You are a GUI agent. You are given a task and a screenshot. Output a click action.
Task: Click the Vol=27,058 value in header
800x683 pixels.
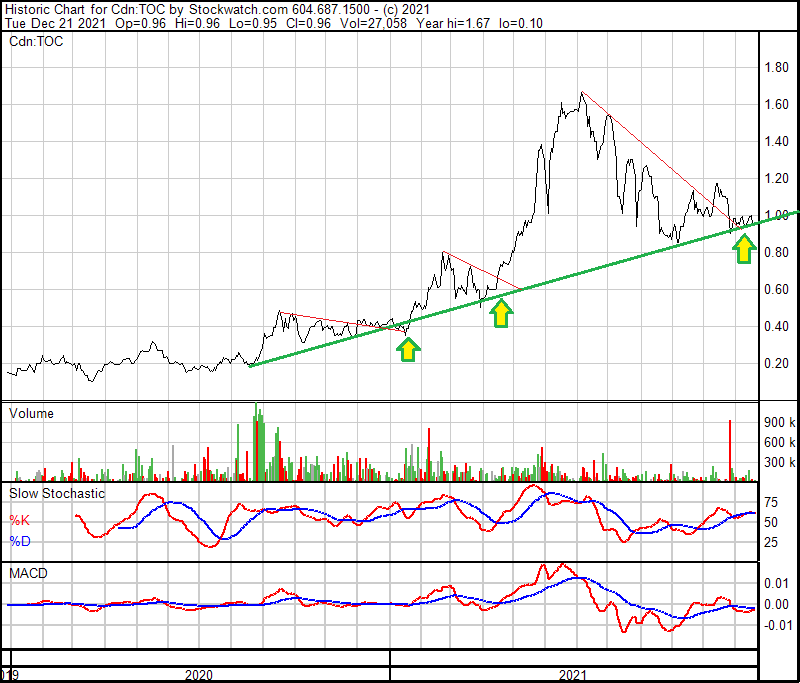pyautogui.click(x=373, y=23)
